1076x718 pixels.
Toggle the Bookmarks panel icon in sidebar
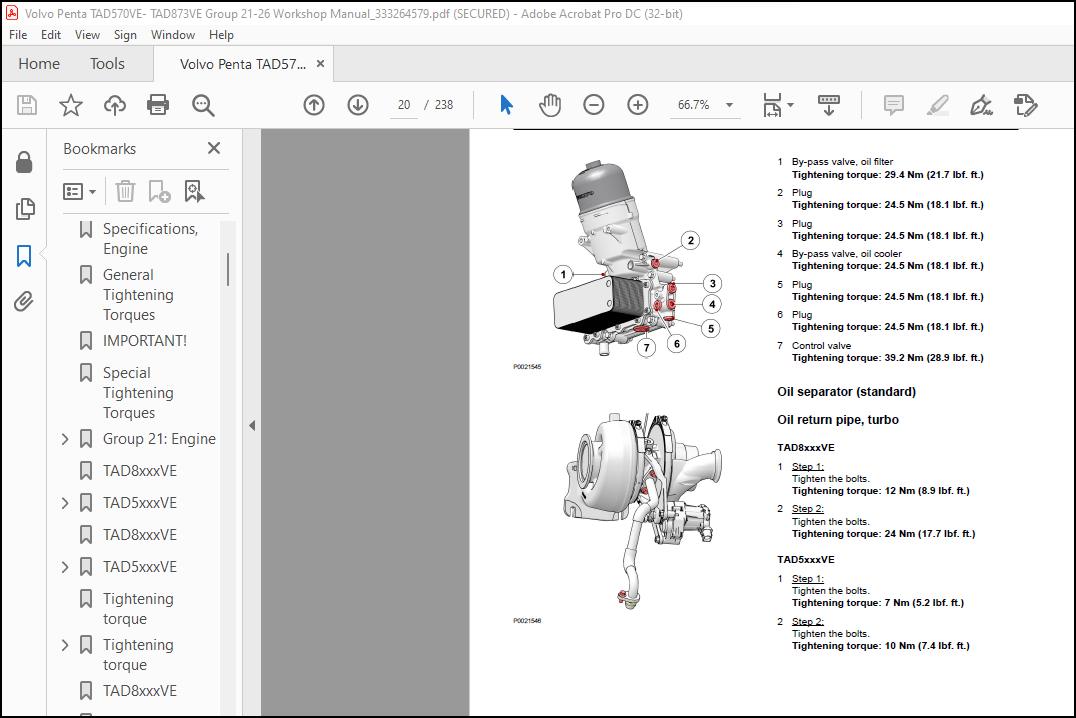click(24, 255)
